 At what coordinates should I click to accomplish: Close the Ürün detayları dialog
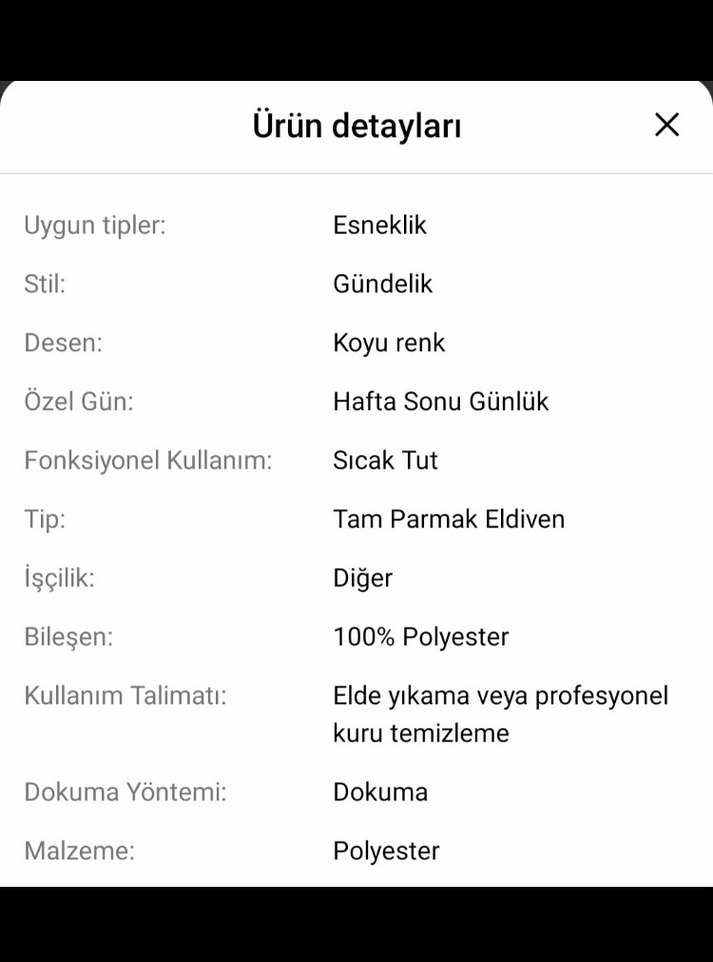(x=666, y=124)
